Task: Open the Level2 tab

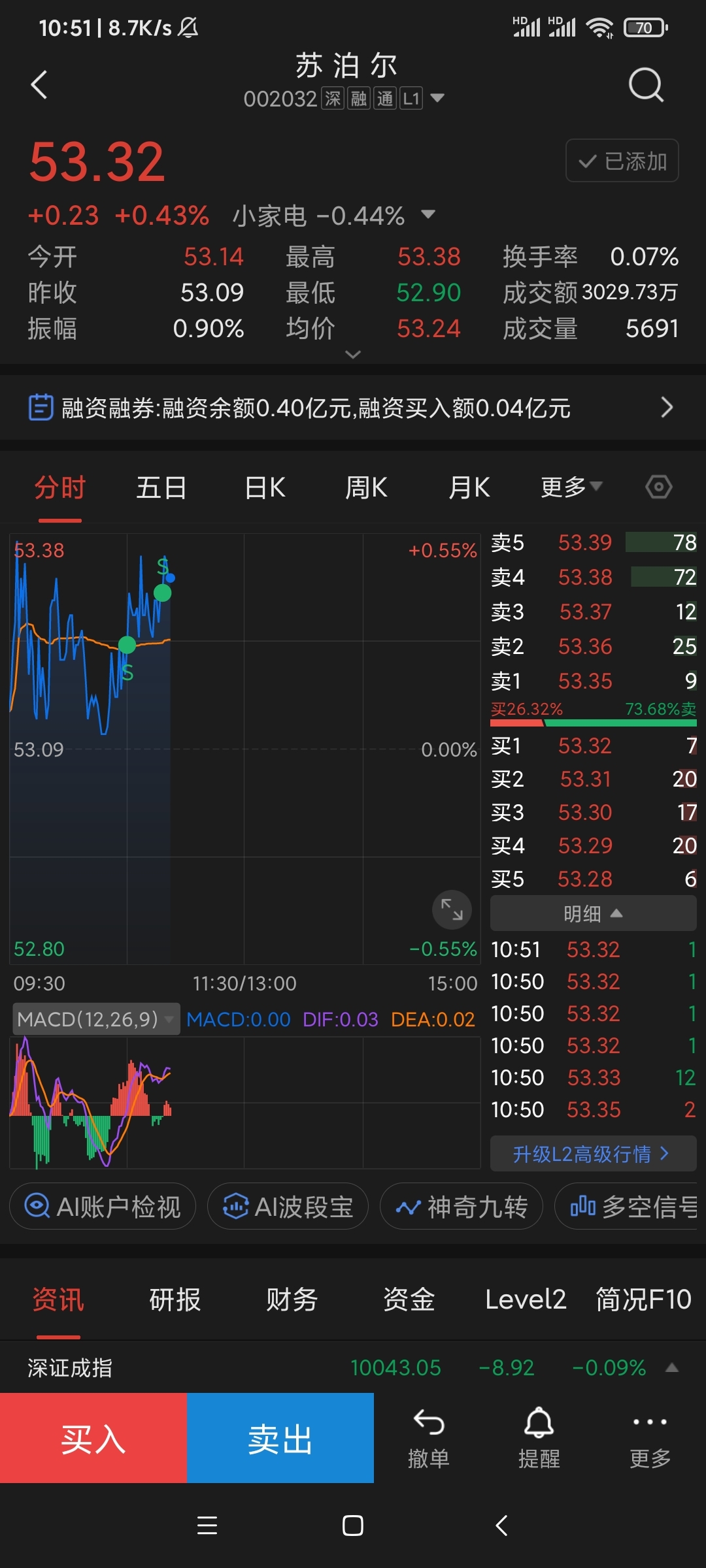Action: [526, 1299]
